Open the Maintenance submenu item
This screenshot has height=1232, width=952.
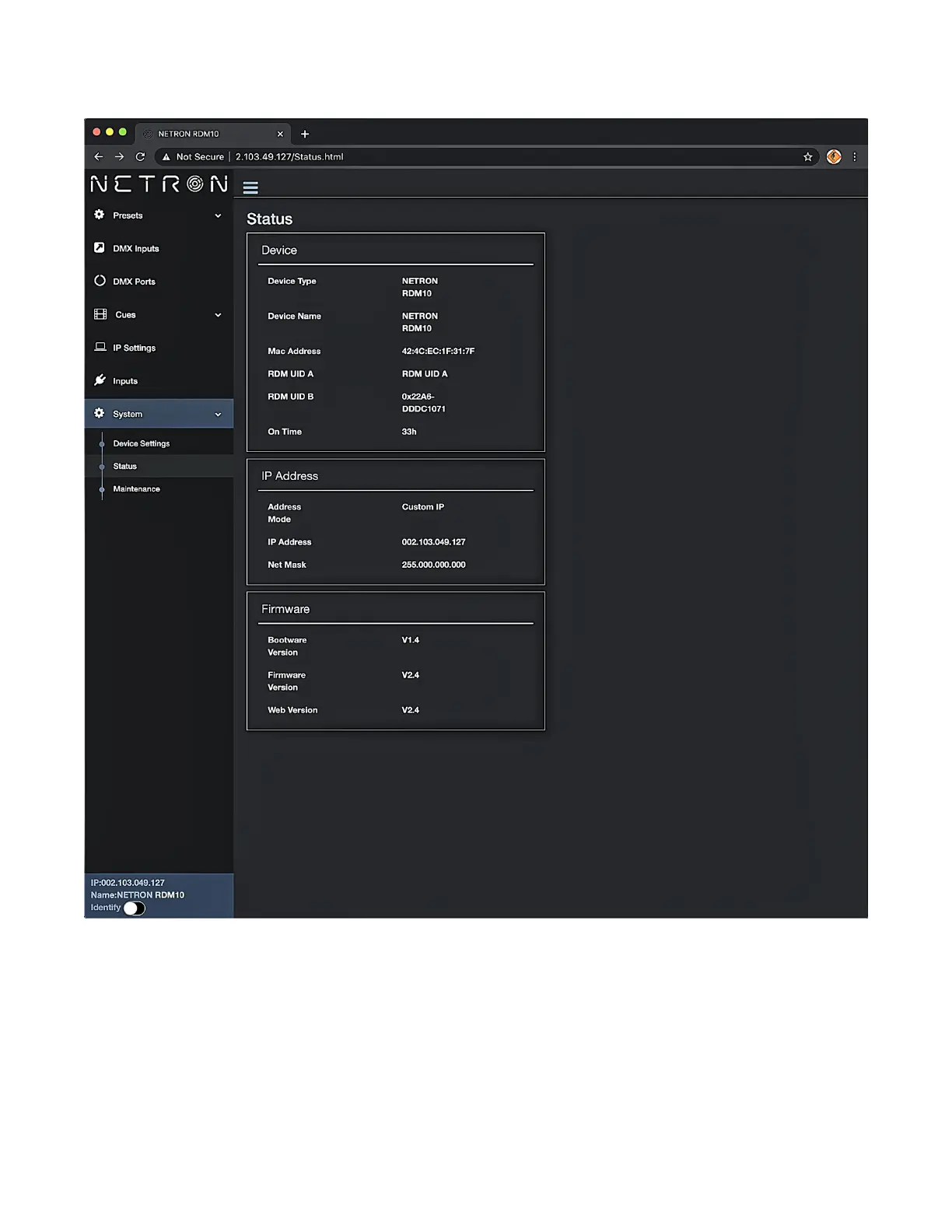136,489
